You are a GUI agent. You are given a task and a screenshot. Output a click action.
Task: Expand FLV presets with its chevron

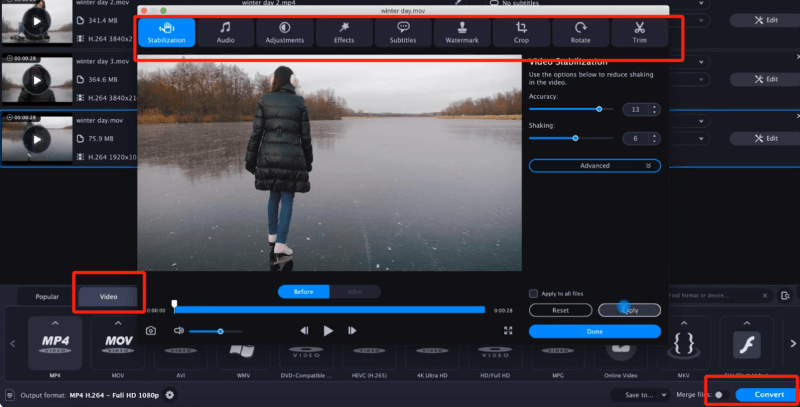(x=746, y=323)
